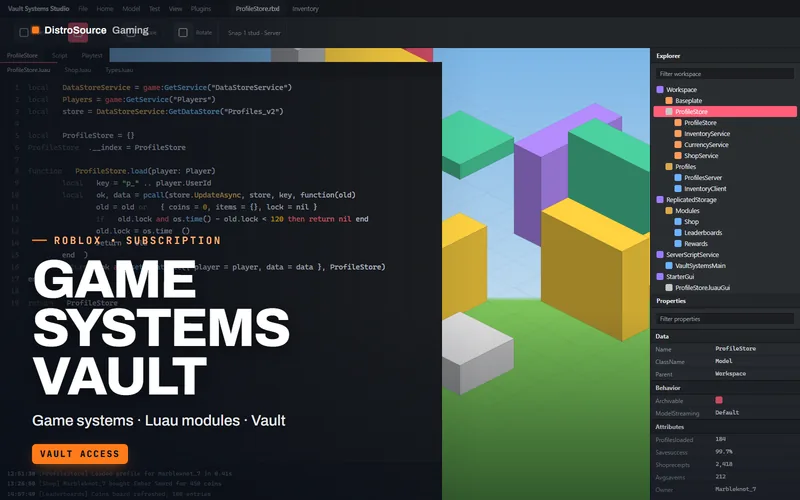
Task: Click the purple ReplicatedStorage service icon
Action: pos(660,199)
